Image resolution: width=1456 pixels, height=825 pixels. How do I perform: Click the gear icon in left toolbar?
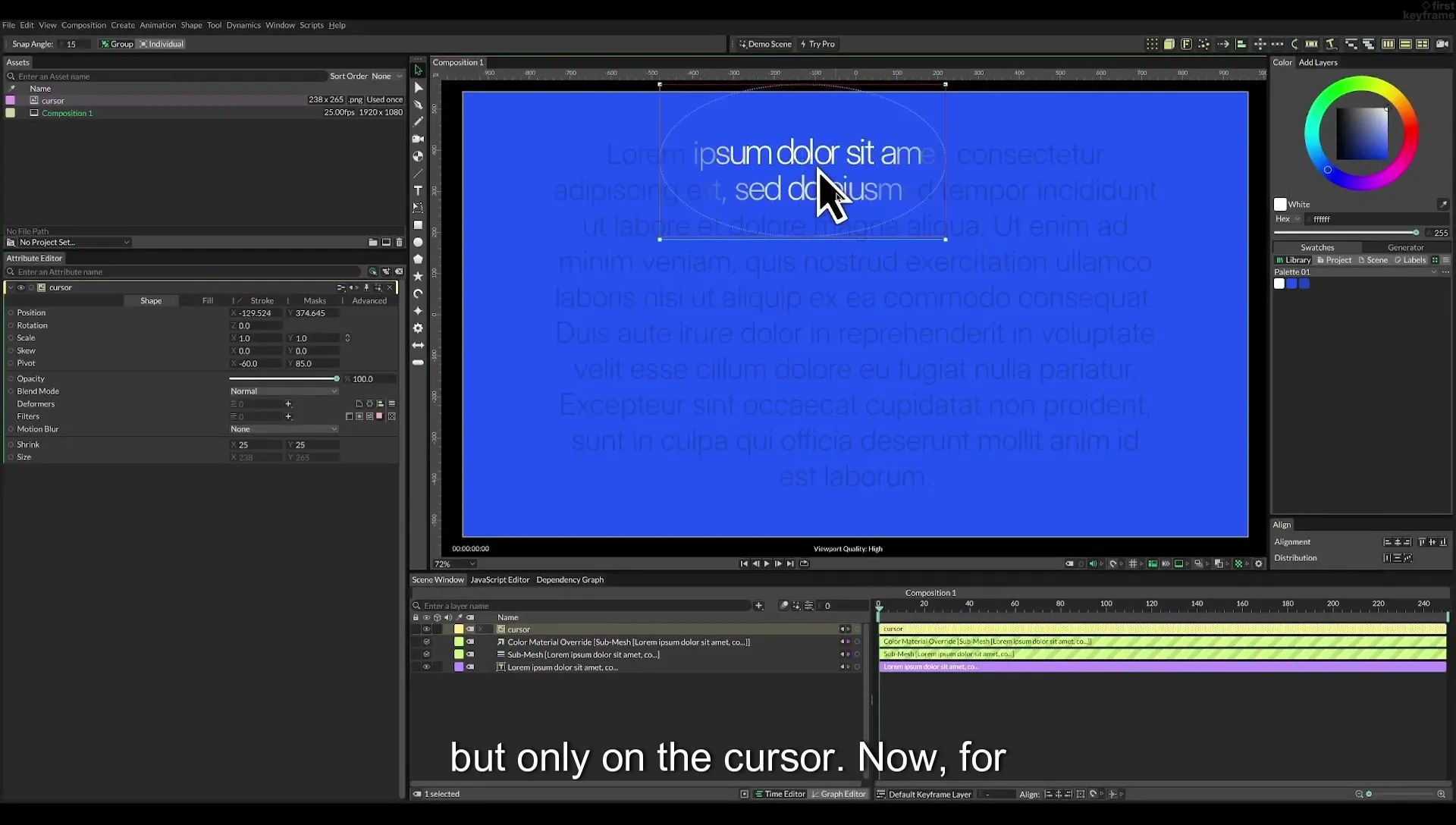point(418,328)
